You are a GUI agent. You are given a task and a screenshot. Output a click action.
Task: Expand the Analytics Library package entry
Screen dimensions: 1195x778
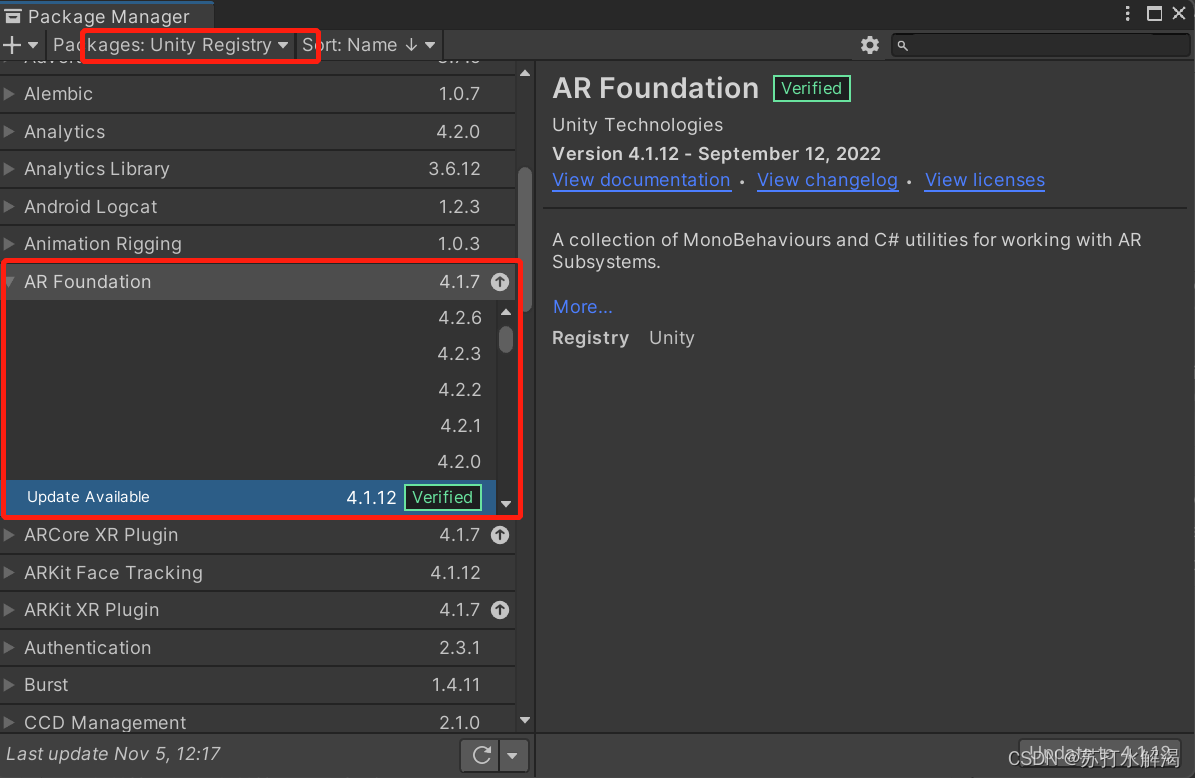(x=9, y=168)
